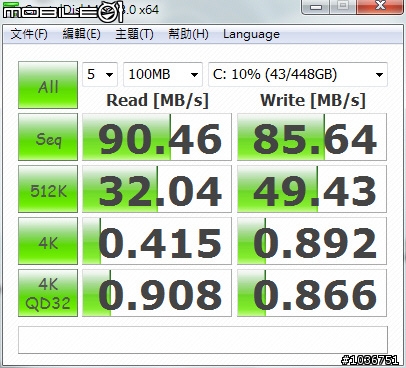This screenshot has height=368, width=406.
Task: Select the Seq write value 85.64
Action: 312,137
